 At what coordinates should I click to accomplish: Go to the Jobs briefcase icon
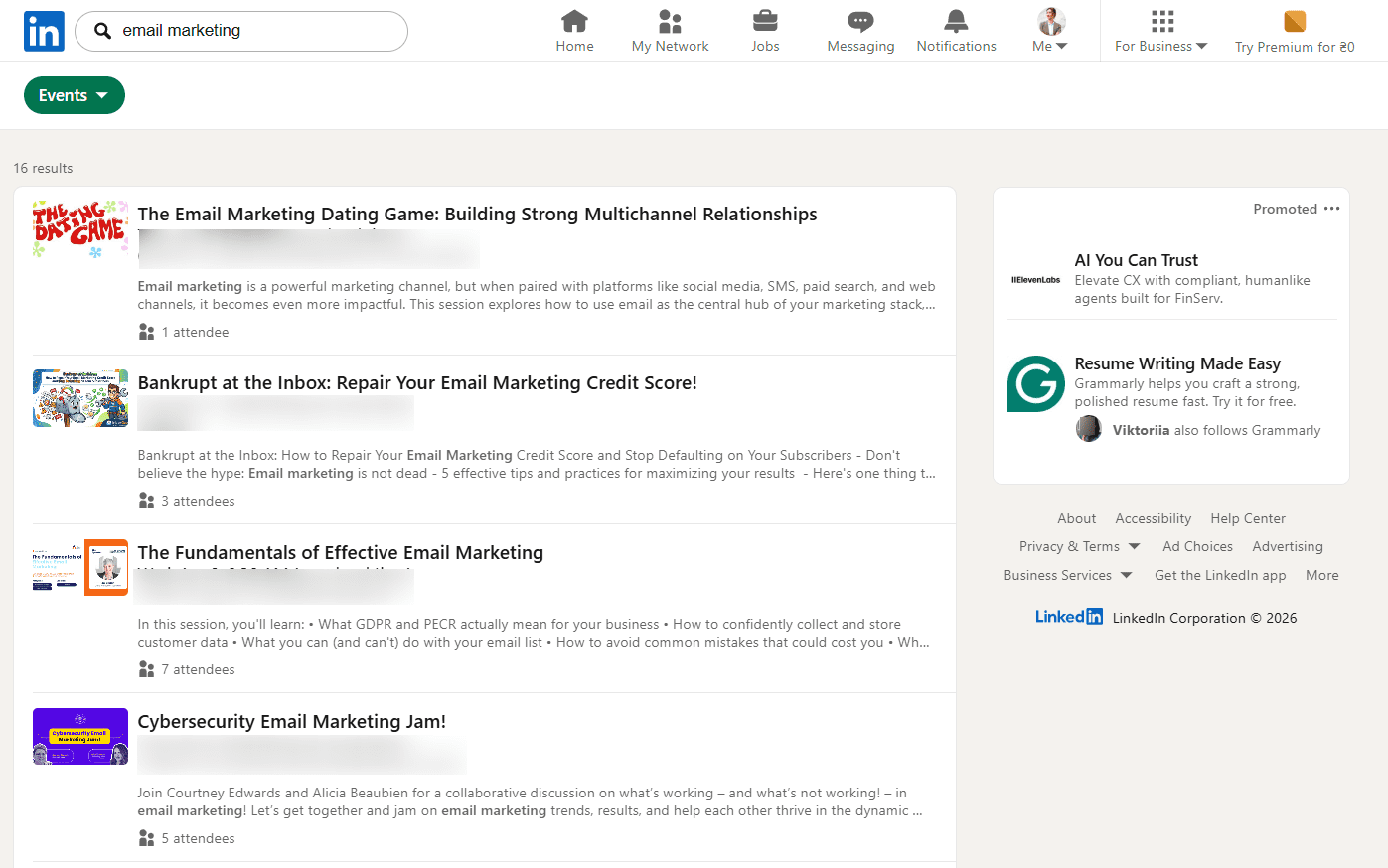pos(765,21)
